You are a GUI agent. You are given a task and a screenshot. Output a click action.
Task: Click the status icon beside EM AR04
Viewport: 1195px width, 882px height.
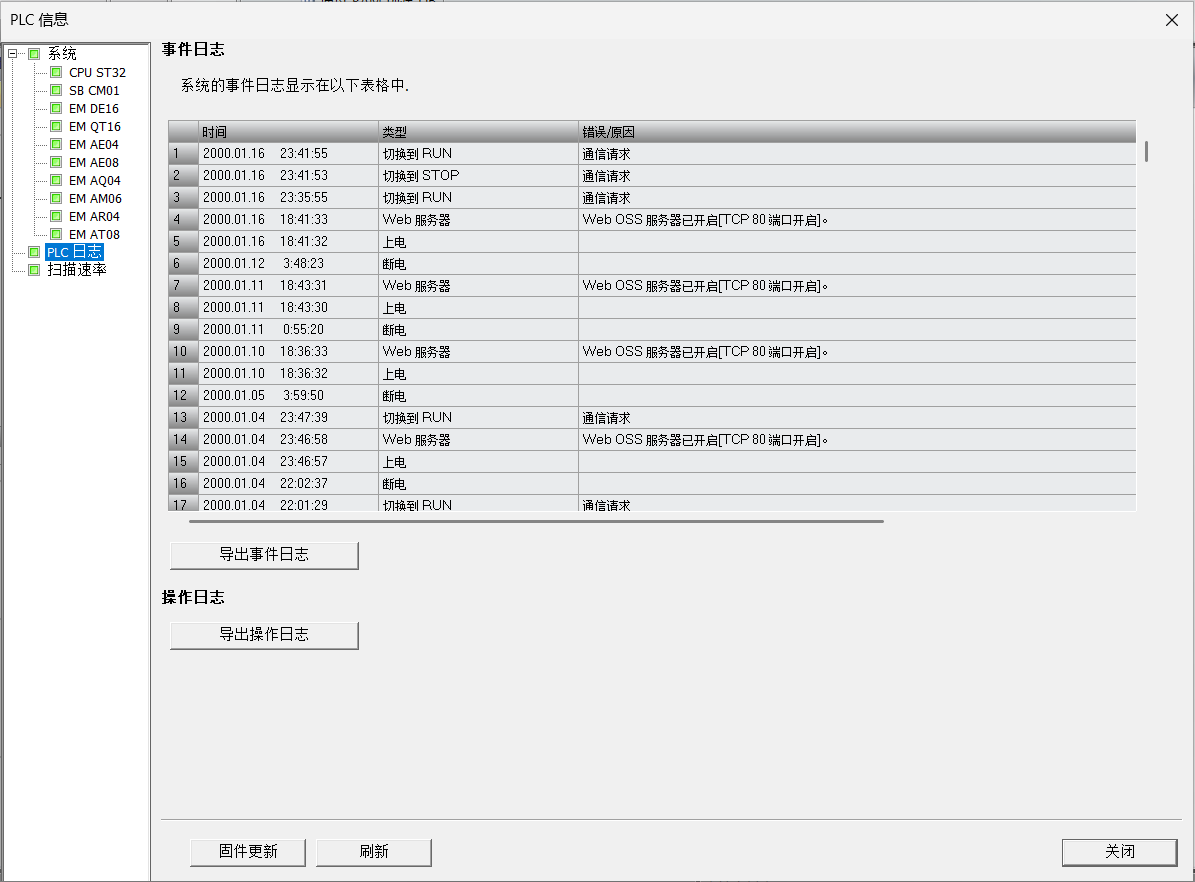point(56,216)
